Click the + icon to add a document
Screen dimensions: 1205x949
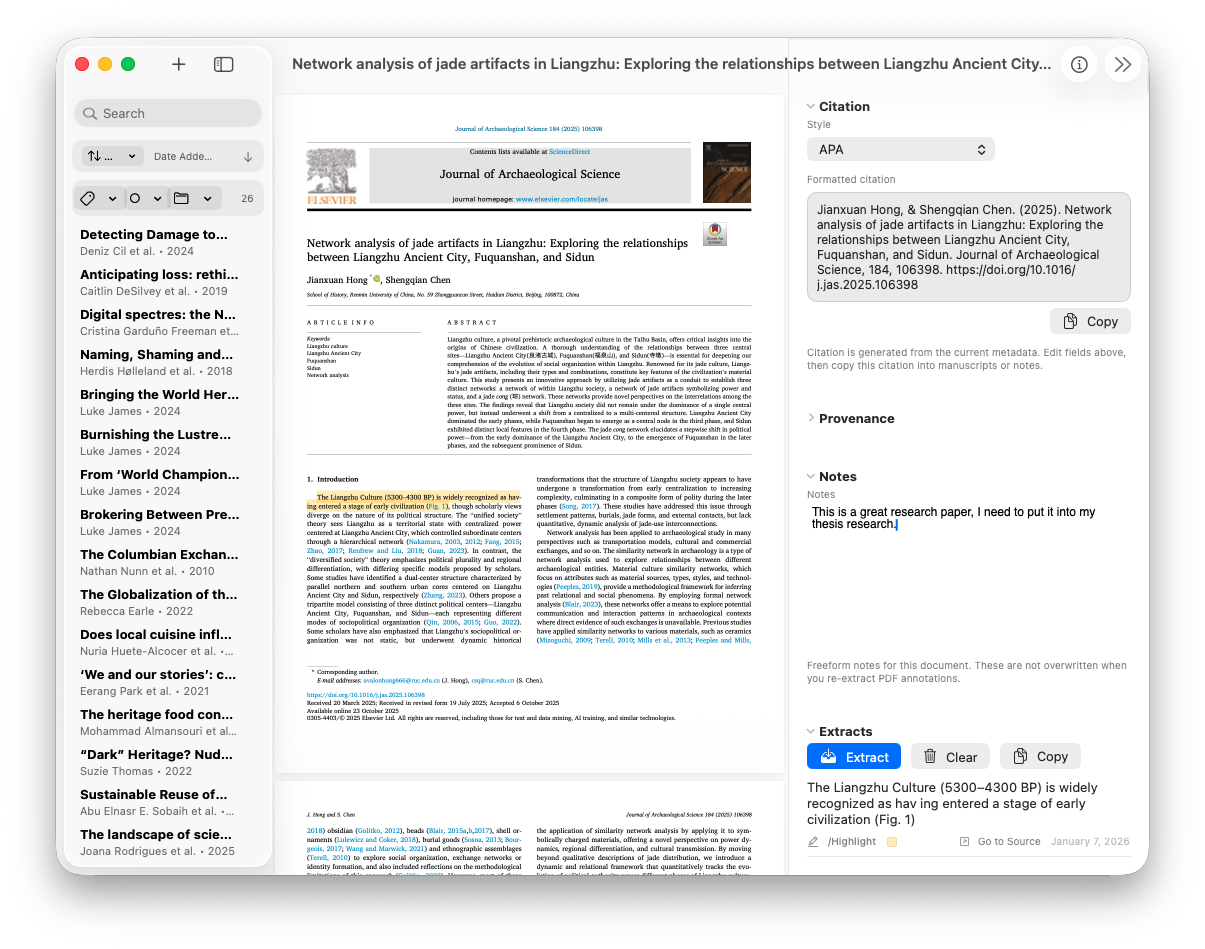click(178, 64)
